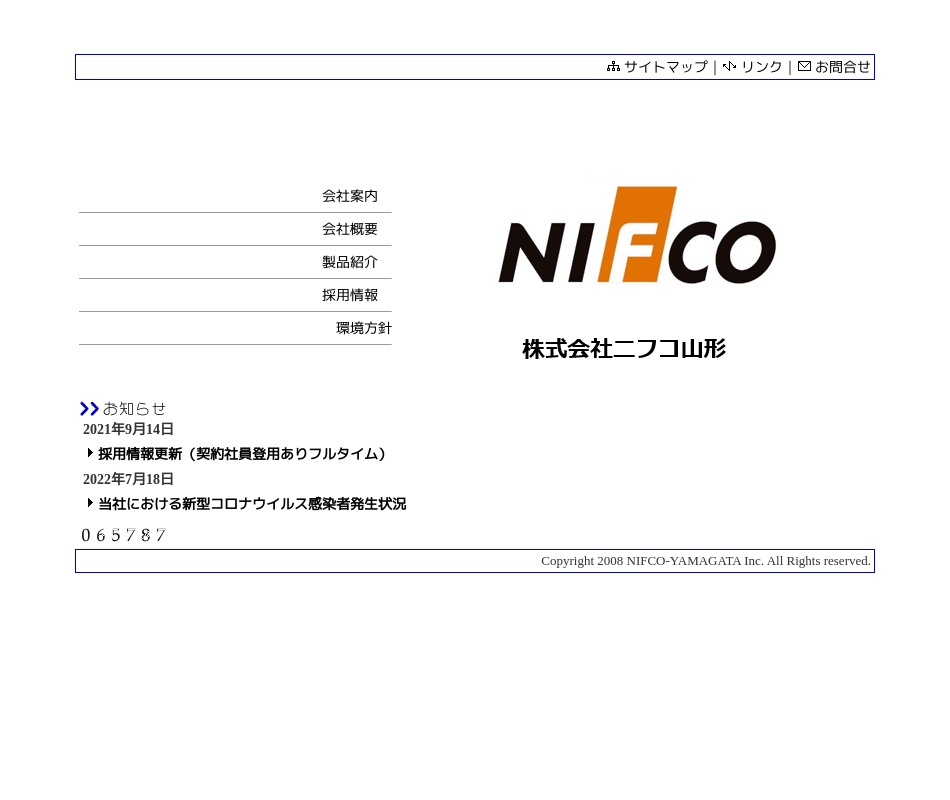Open the サイトマップ text link

(665, 67)
